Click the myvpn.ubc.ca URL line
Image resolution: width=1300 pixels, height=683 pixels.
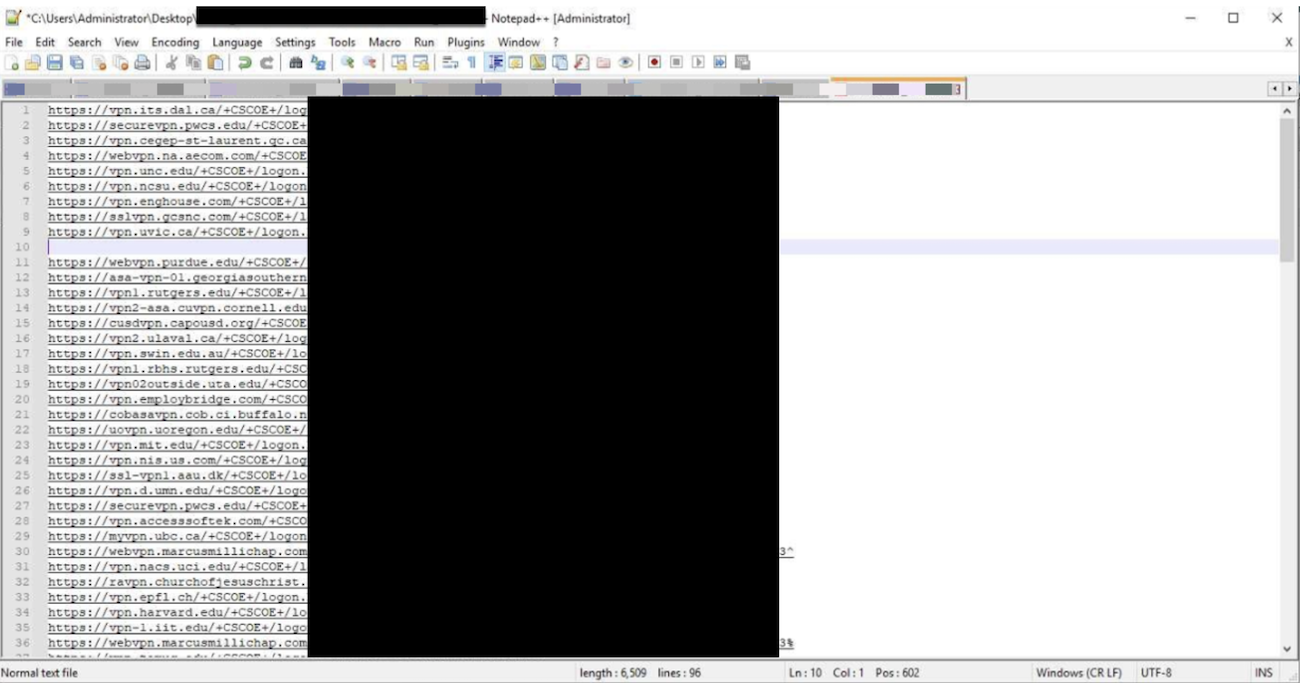[x=178, y=536]
